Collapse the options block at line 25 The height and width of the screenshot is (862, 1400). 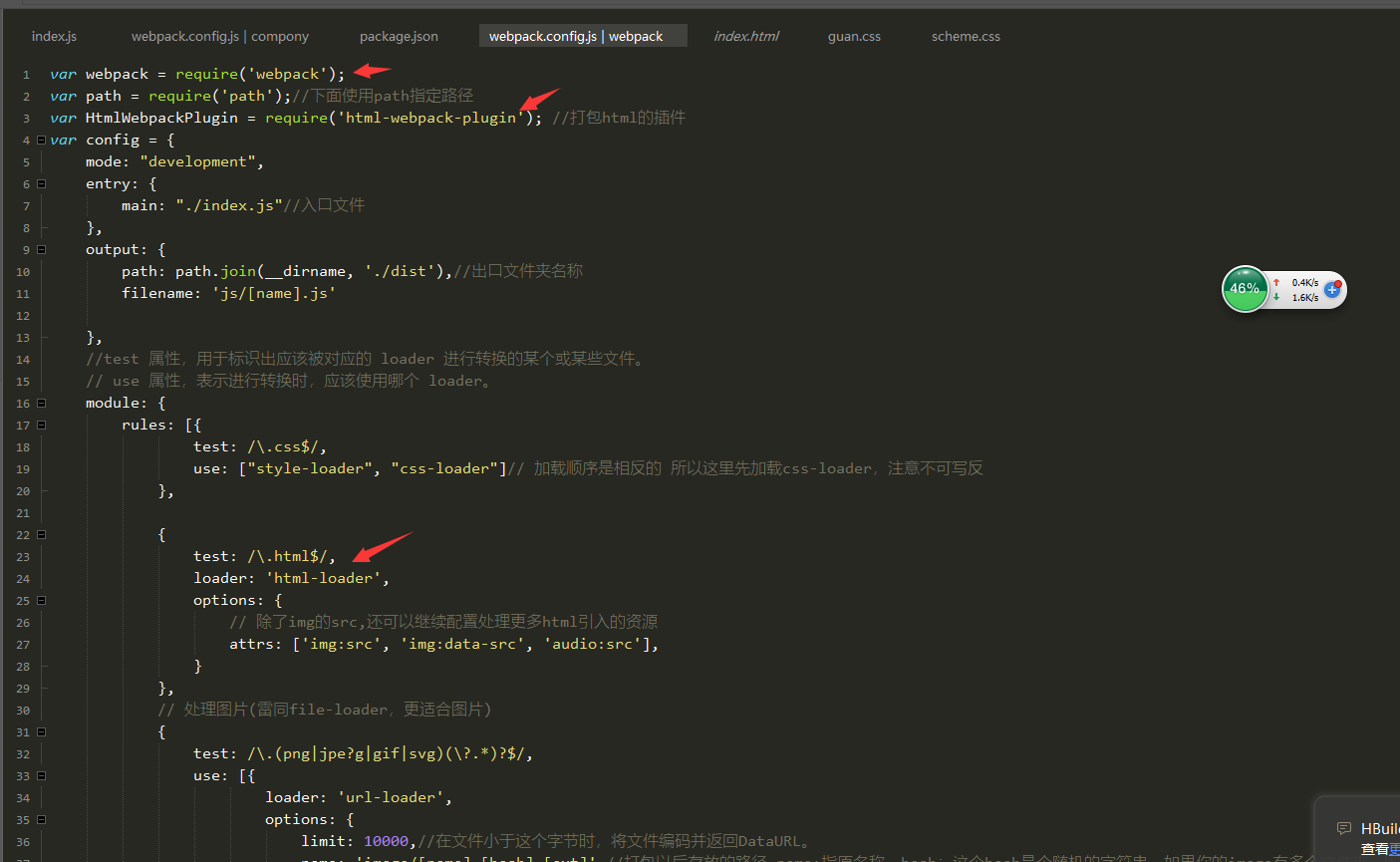coord(41,600)
